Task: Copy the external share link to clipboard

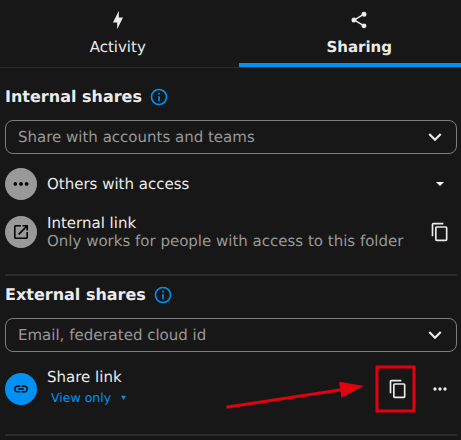Action: click(397, 389)
